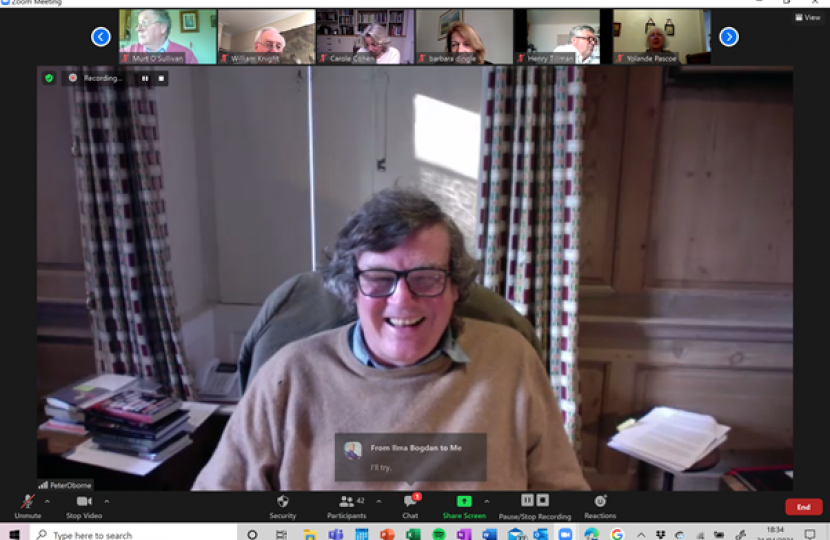Pause recording in the bottom toolbar
Viewport: 830px width, 540px height.
tap(527, 500)
